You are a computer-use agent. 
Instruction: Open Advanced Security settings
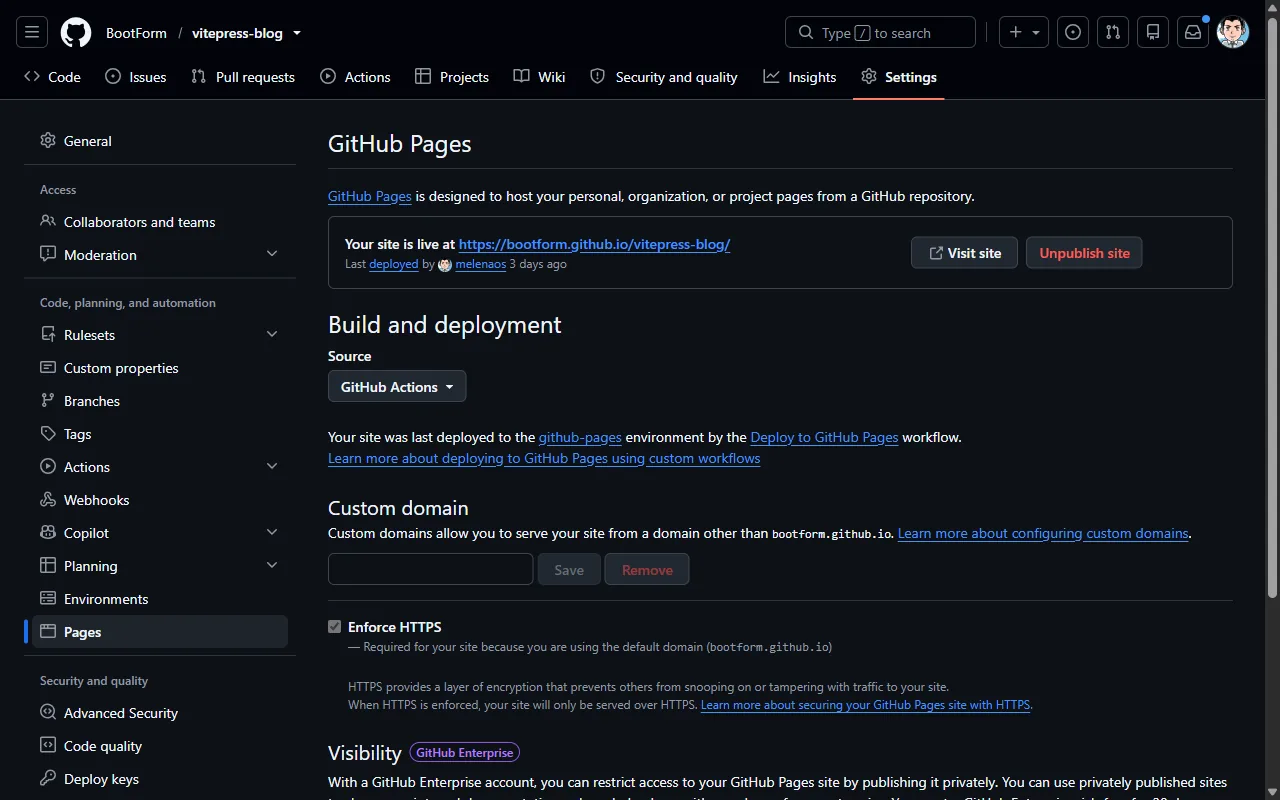tap(160, 713)
